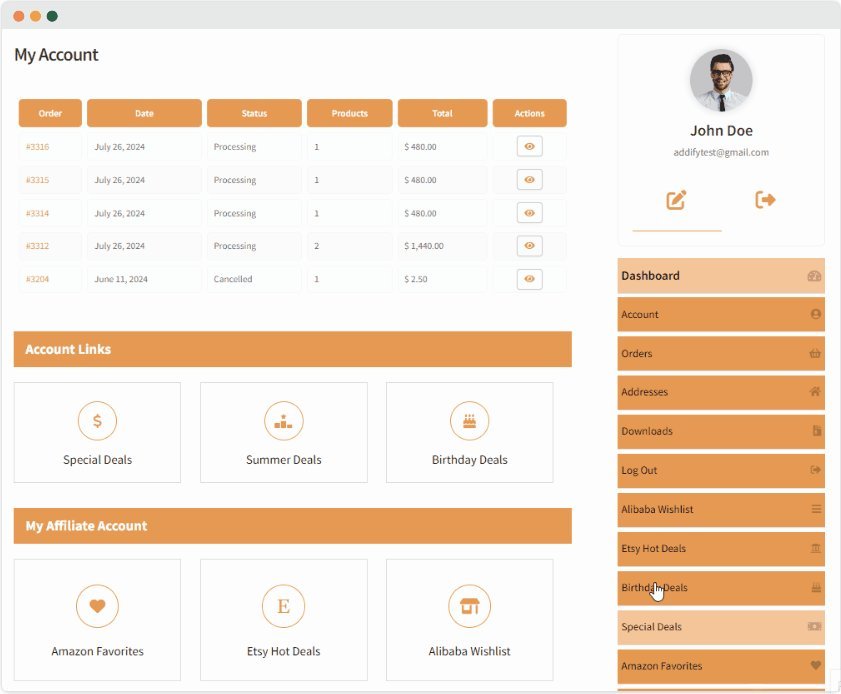Click the Orders basket icon in sidebar

coord(815,353)
